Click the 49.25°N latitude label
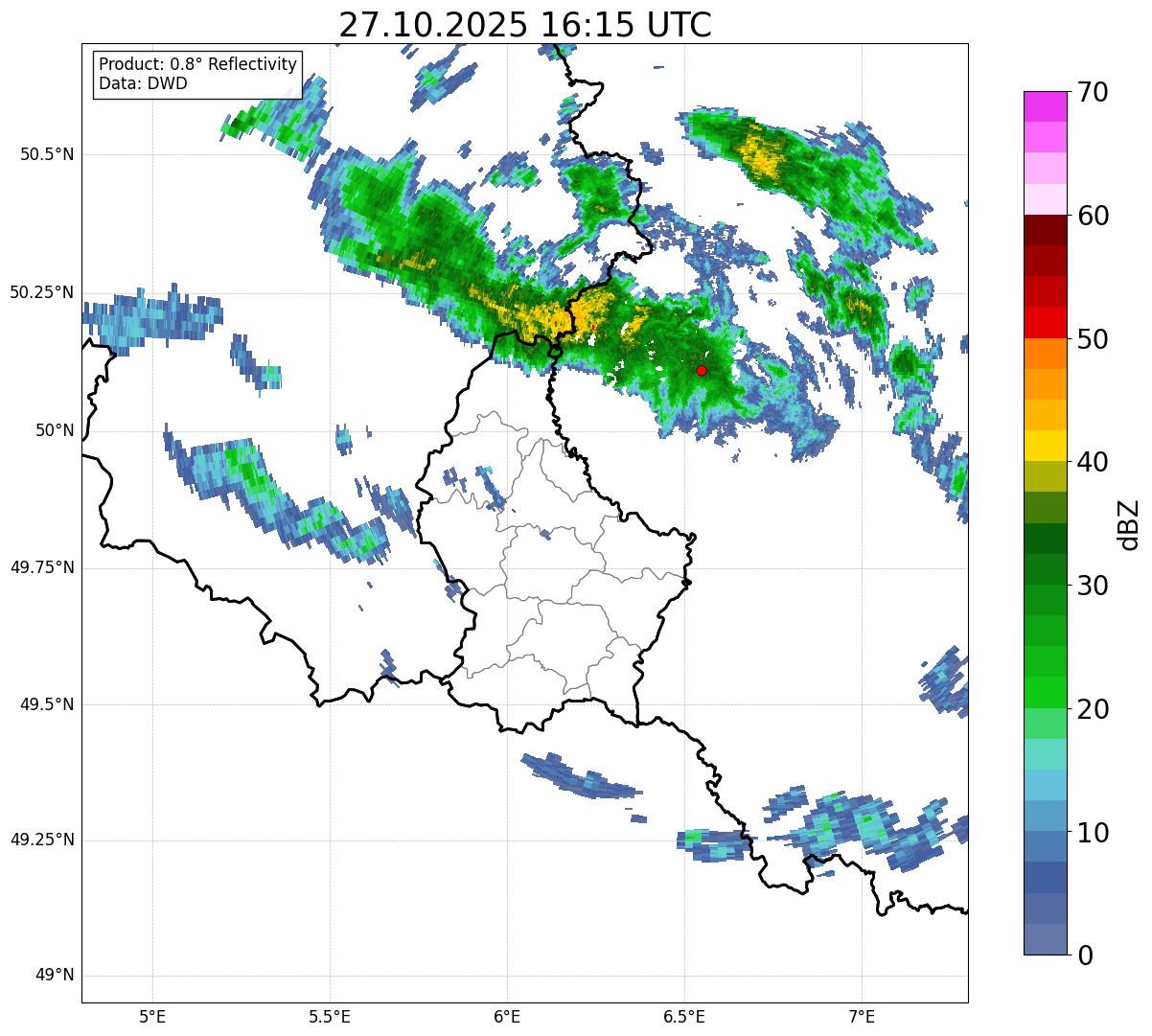The image size is (1152, 1036). [42, 840]
